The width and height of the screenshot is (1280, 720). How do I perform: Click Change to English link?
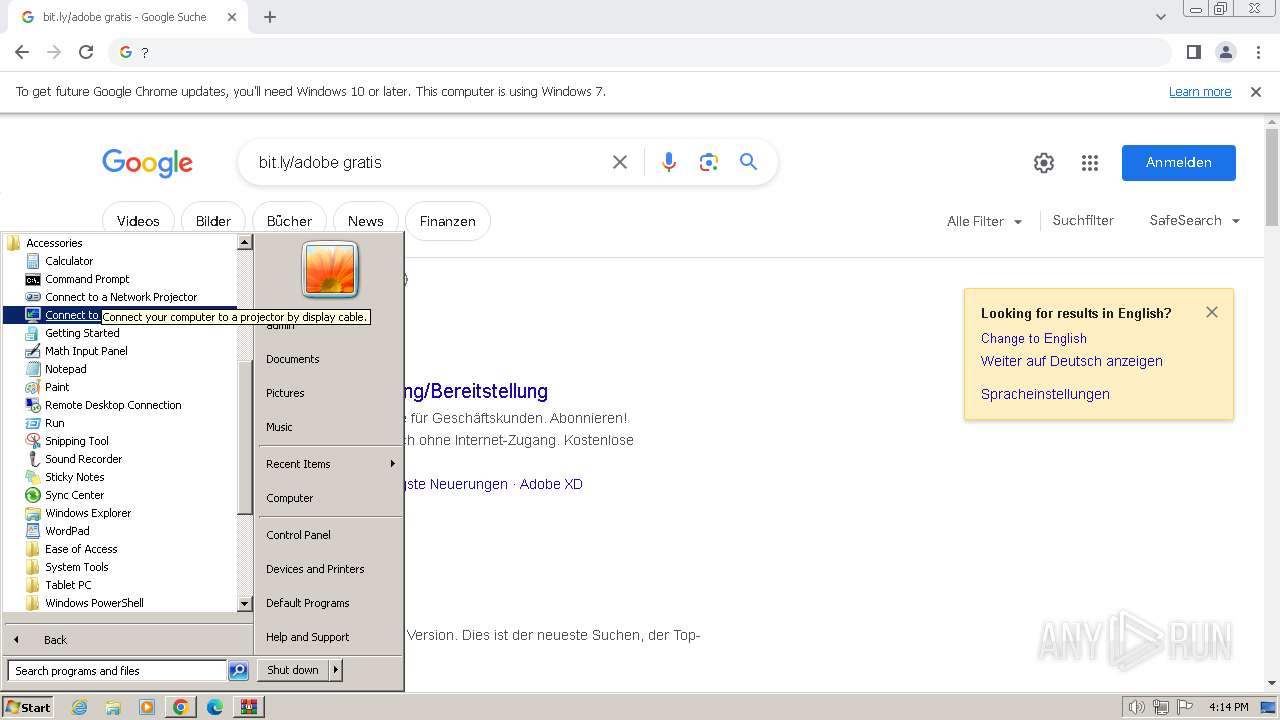tap(1033, 338)
